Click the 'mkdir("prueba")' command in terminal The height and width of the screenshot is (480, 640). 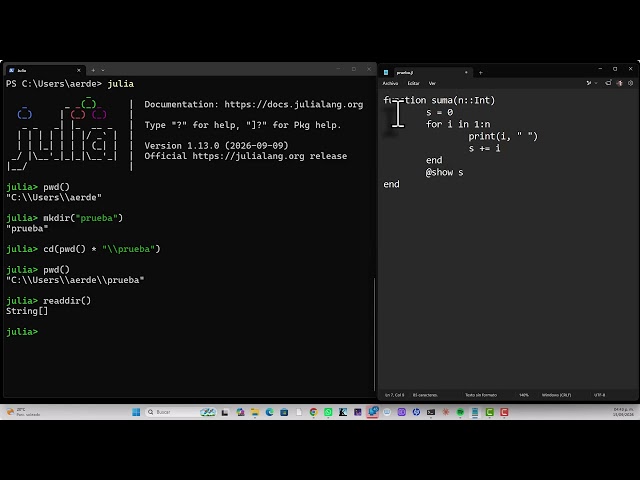[83, 218]
